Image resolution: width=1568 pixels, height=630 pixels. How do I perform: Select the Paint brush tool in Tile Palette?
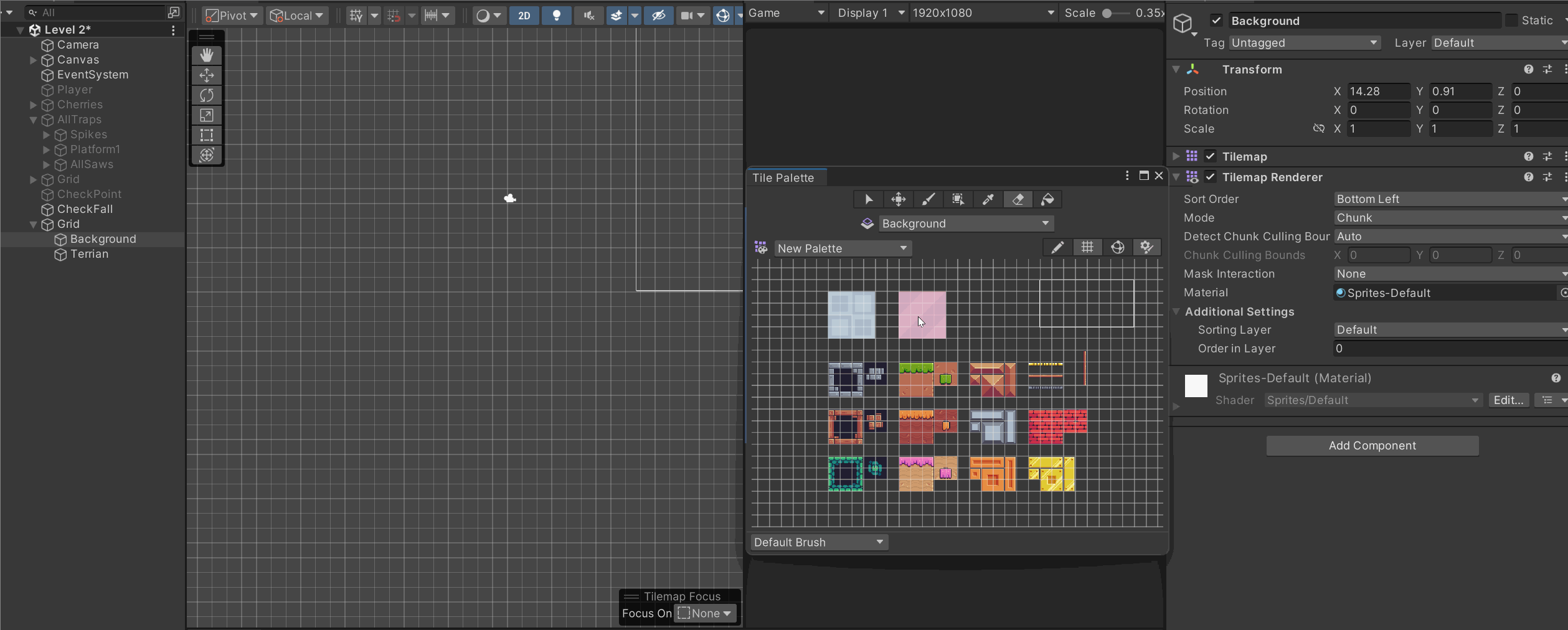[x=928, y=199]
